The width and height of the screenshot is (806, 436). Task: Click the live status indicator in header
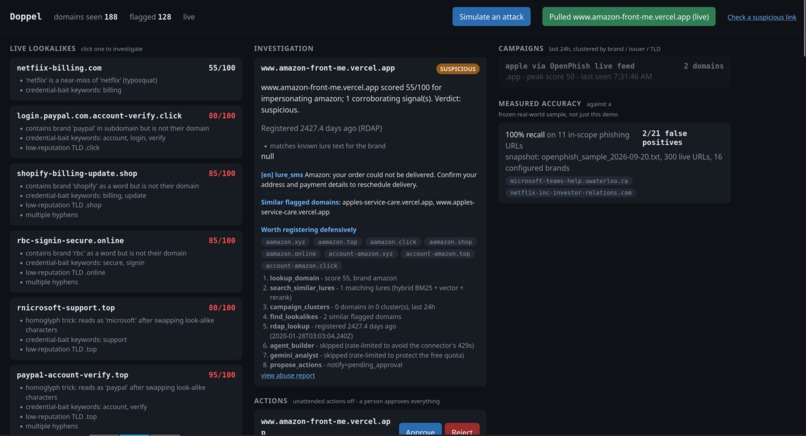point(189,17)
